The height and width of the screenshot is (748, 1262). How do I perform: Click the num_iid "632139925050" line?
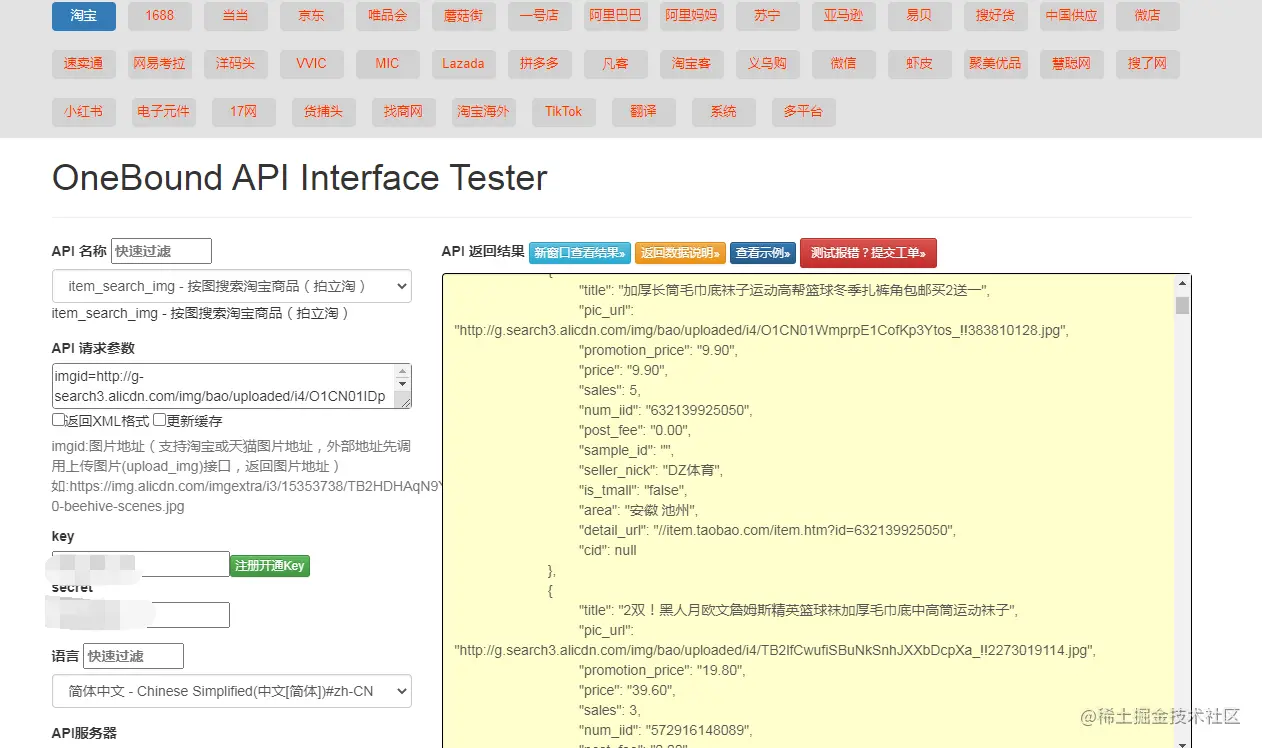tap(665, 410)
